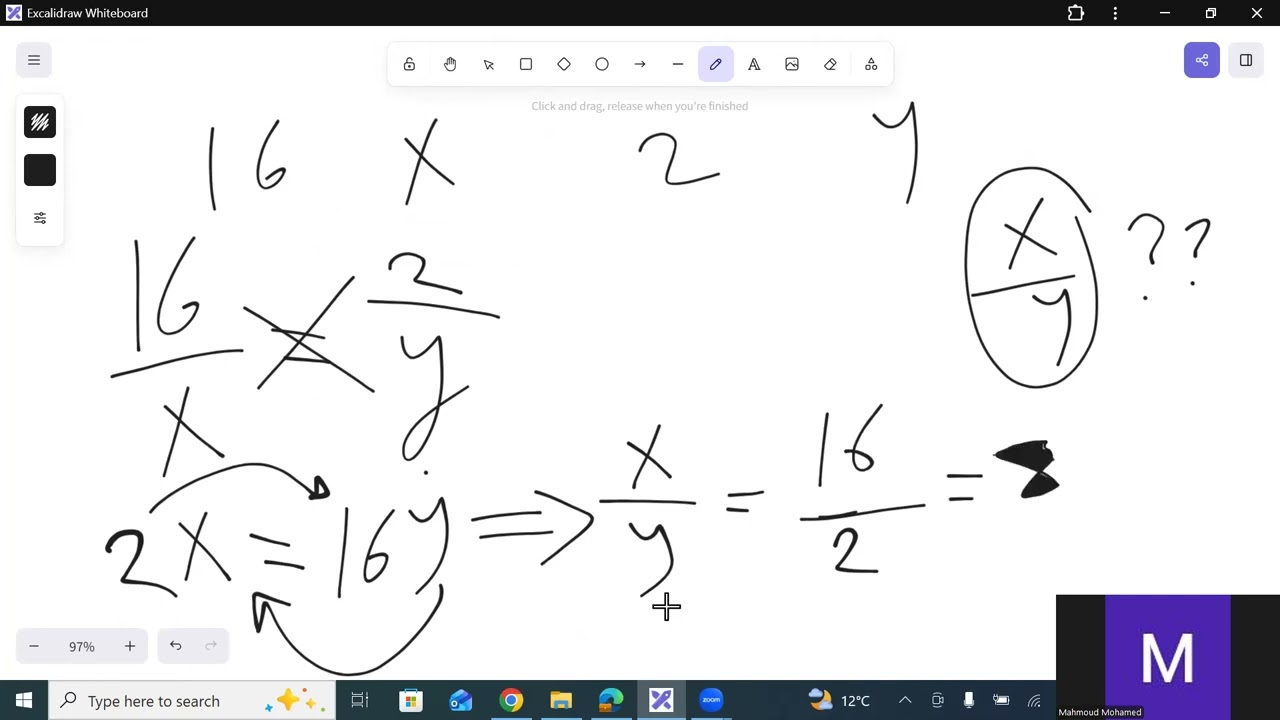
Task: Reset zoom by clicking 97%
Action: 82,646
